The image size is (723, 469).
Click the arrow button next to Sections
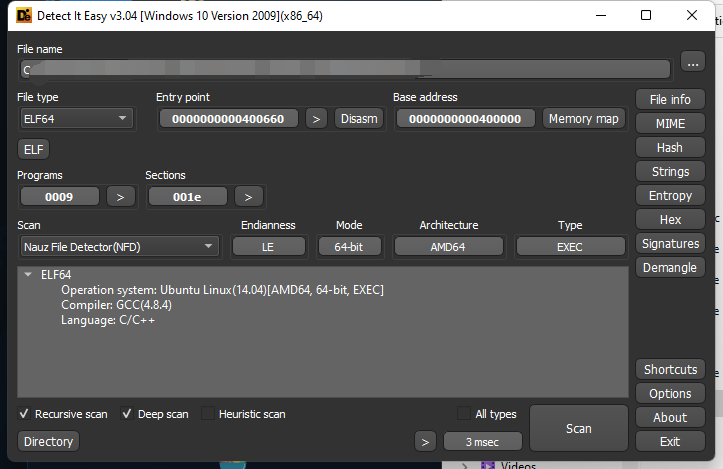249,197
